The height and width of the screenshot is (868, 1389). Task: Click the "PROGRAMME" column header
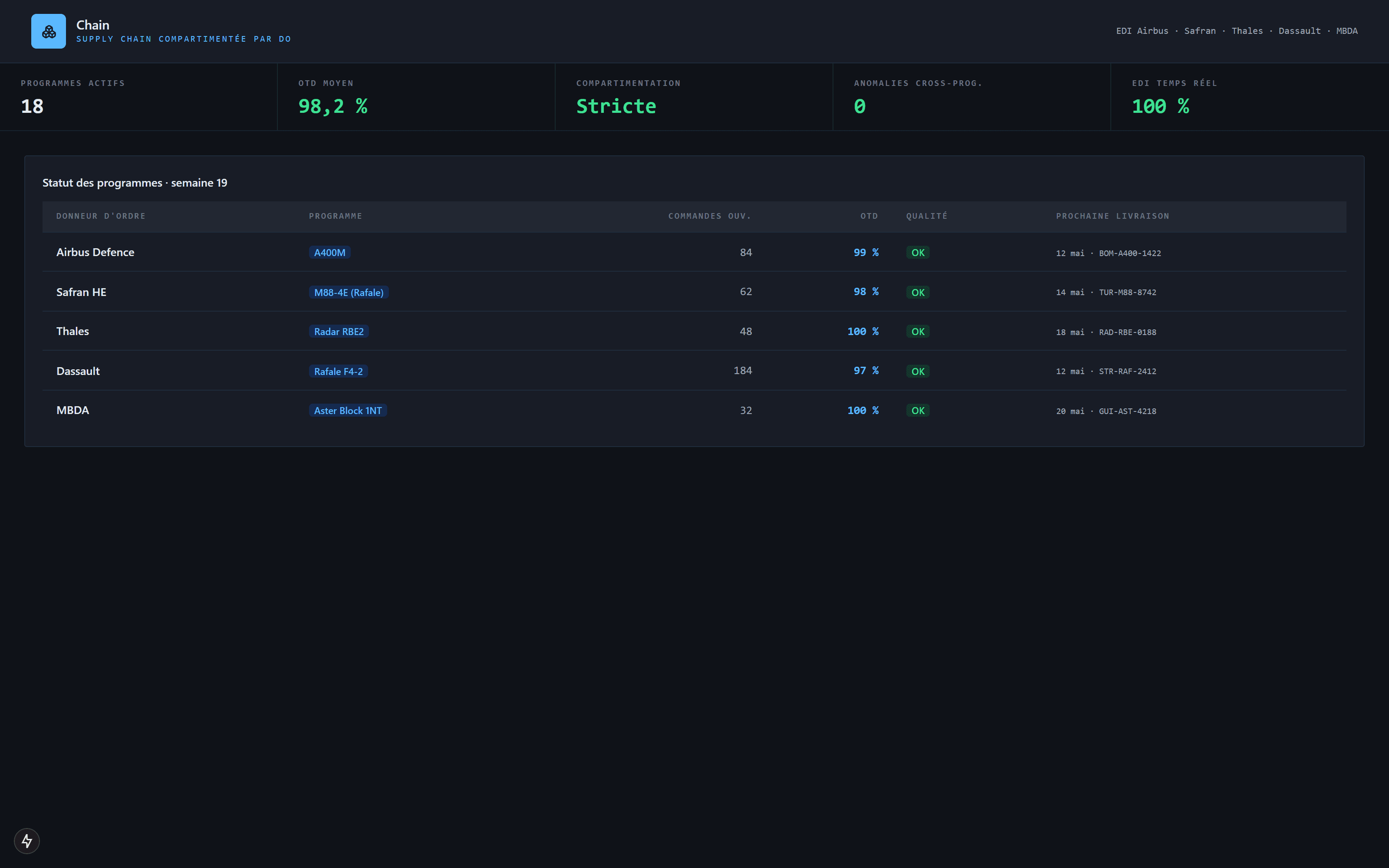(336, 216)
